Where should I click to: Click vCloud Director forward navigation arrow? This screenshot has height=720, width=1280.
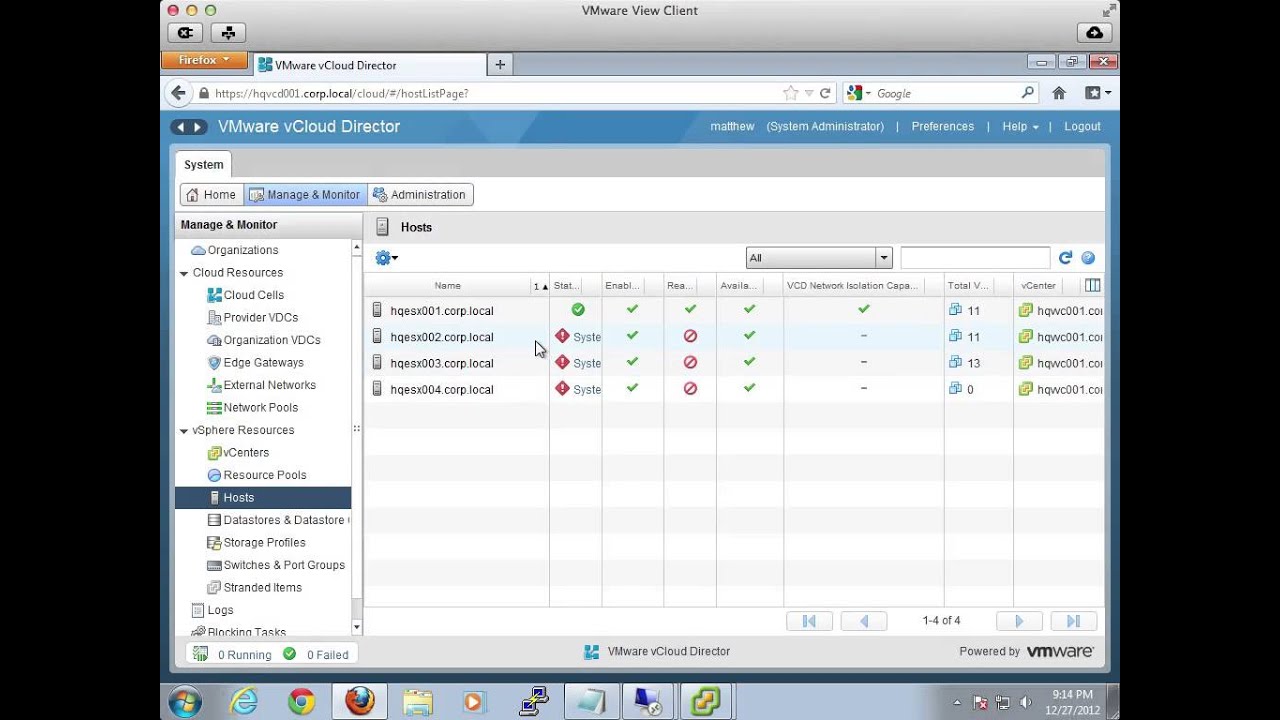point(198,127)
